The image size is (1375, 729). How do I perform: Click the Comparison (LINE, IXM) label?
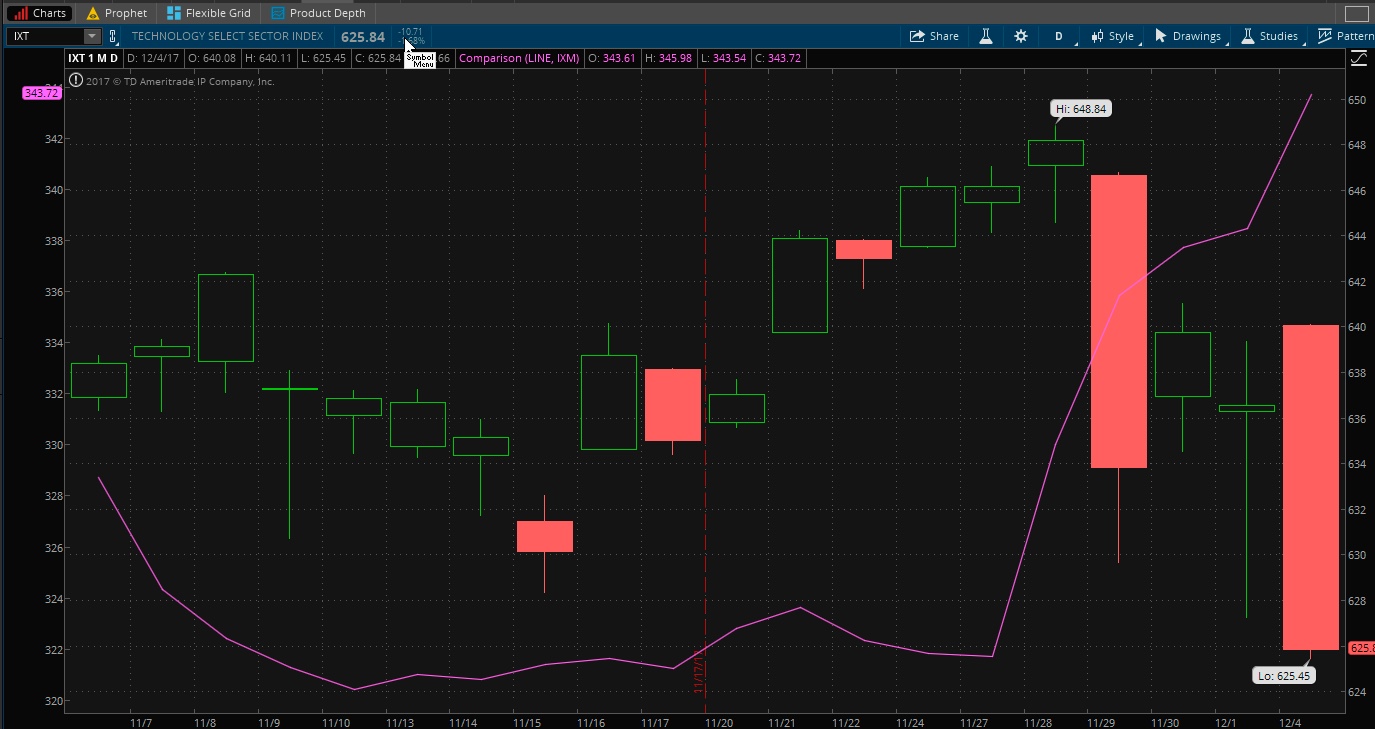[519, 58]
